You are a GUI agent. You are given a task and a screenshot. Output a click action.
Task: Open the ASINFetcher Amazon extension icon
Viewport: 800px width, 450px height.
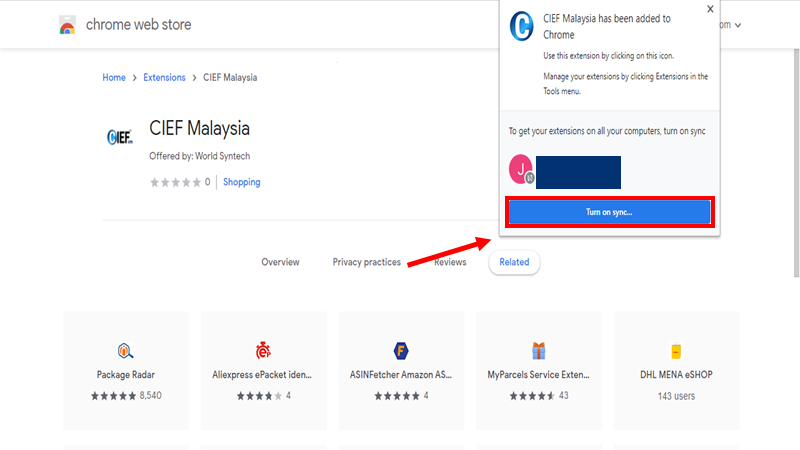401,351
